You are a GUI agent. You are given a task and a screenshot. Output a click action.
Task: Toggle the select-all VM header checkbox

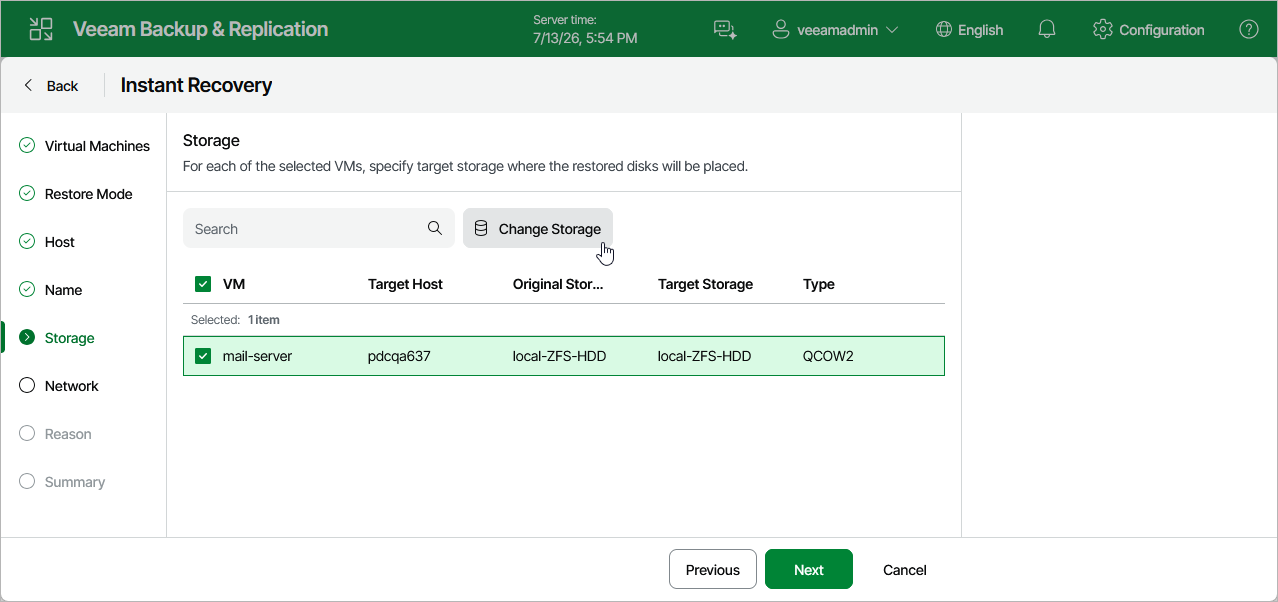coord(203,284)
